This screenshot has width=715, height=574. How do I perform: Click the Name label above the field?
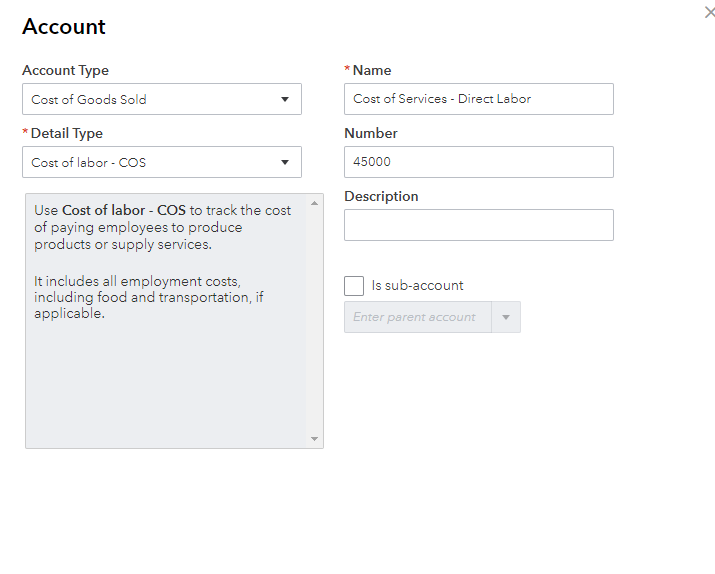[372, 71]
